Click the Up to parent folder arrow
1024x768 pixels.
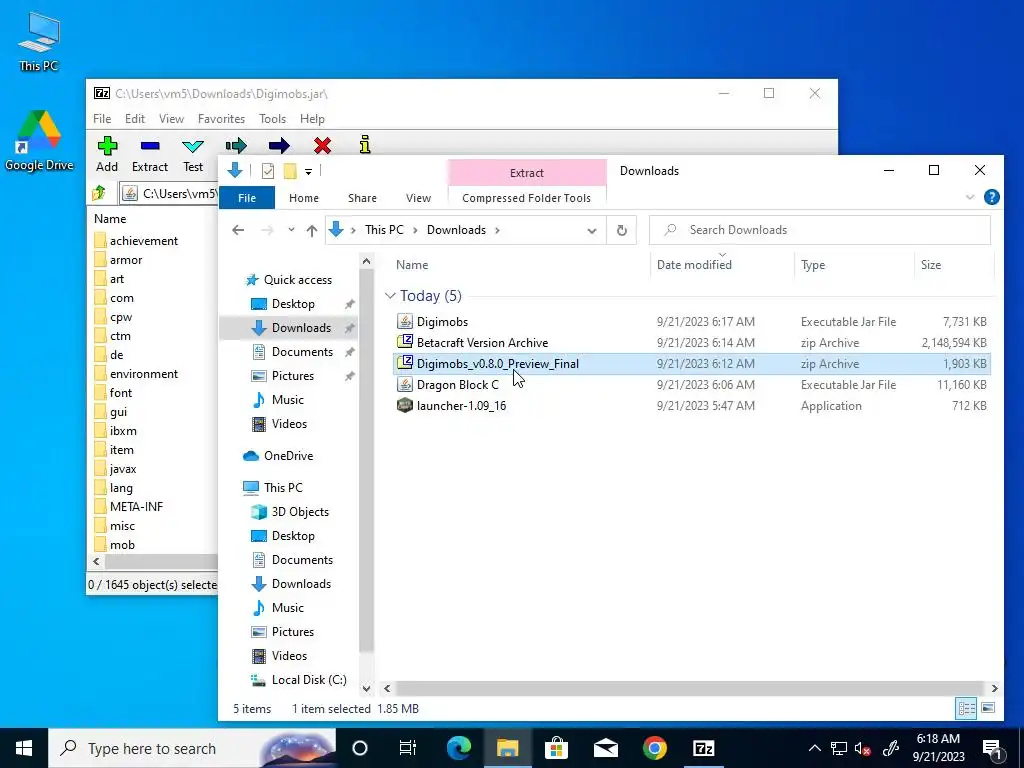coord(312,230)
